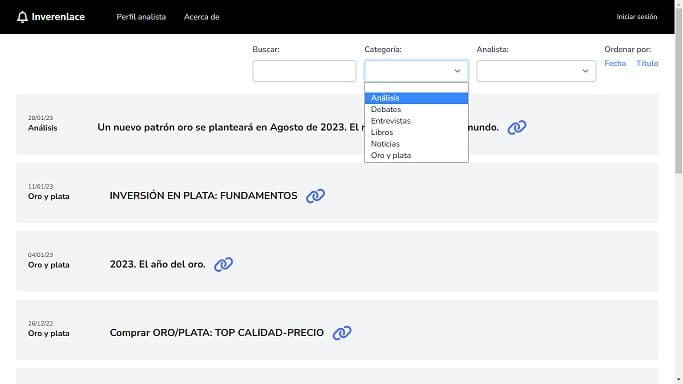Screen dimensions: 683x384
Task: Sort entries by Título
Action: click(x=647, y=64)
